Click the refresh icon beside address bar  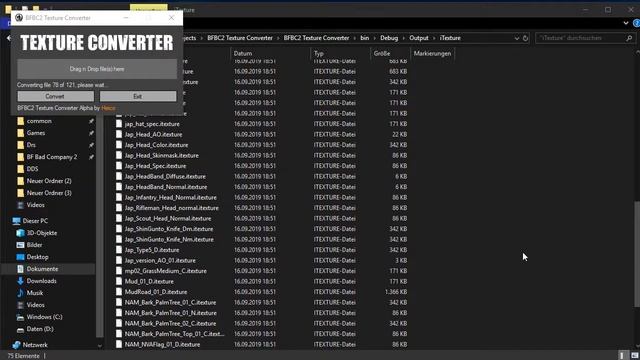[x=526, y=38]
